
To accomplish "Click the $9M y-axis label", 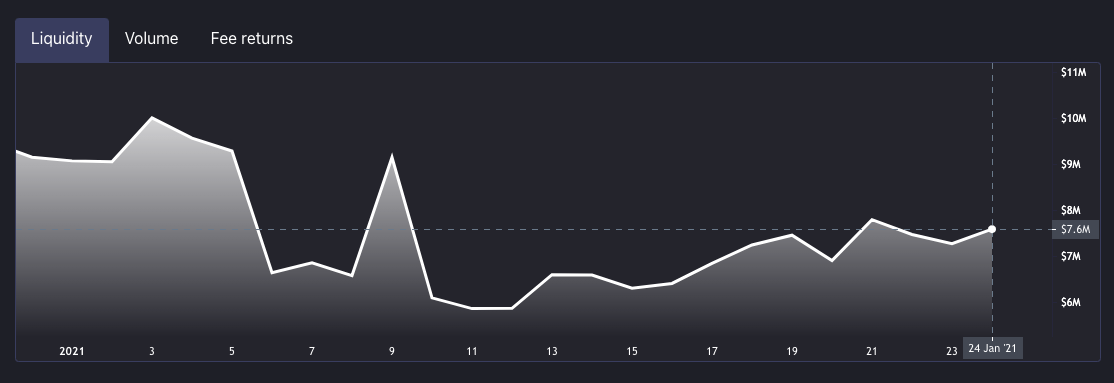I will coord(1071,165).
